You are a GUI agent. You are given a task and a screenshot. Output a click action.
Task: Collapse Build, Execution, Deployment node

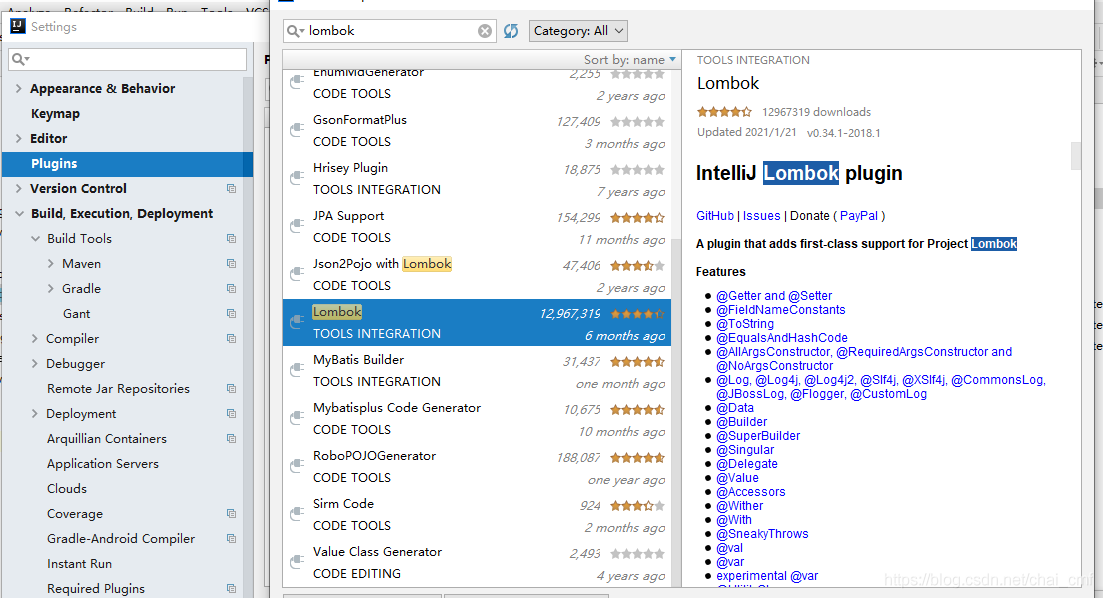[x=19, y=214]
